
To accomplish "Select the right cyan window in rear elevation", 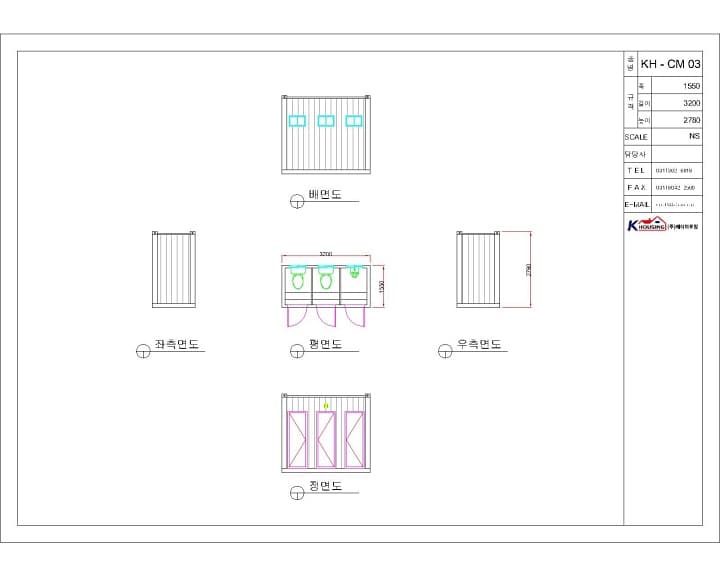I will click(354, 121).
